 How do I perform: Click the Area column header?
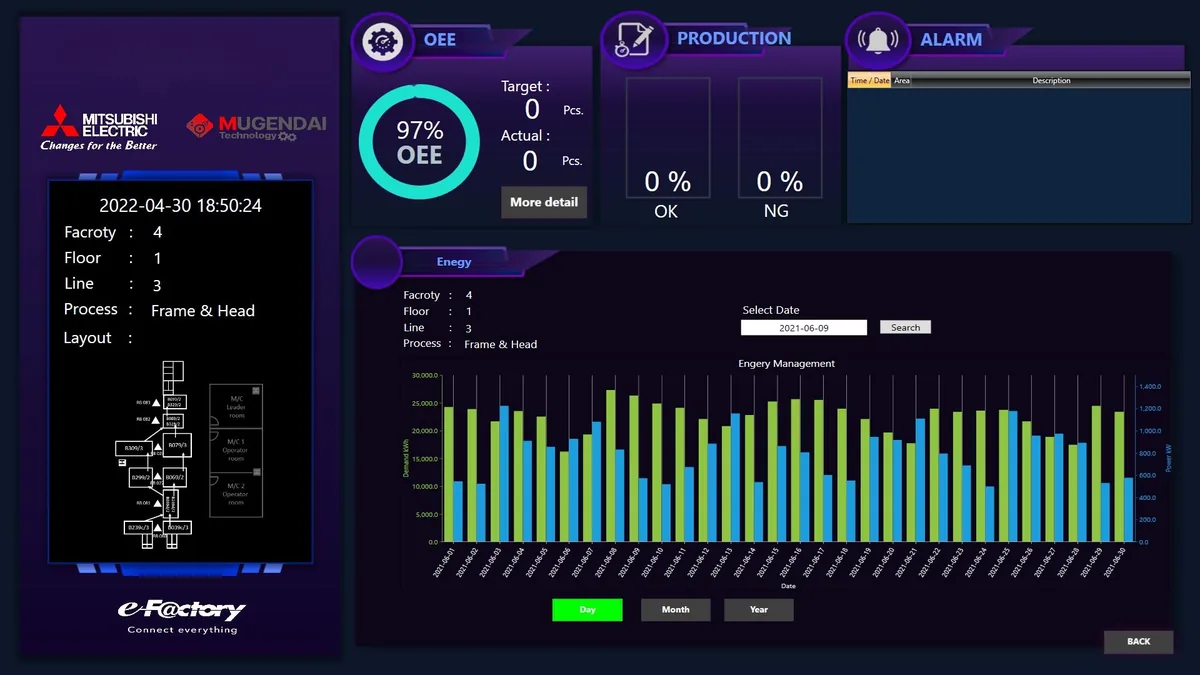(x=902, y=81)
